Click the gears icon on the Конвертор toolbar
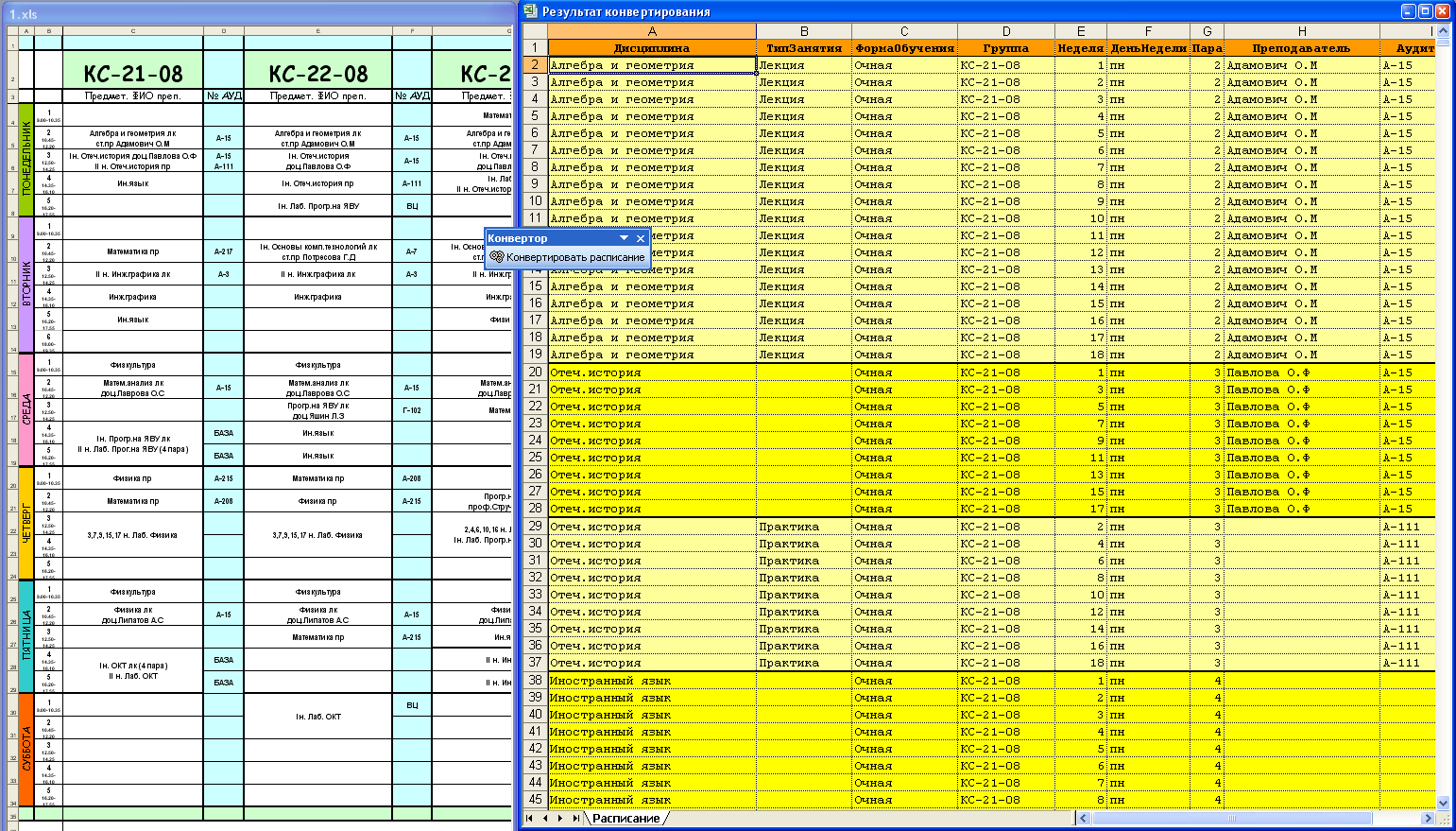 [x=495, y=257]
